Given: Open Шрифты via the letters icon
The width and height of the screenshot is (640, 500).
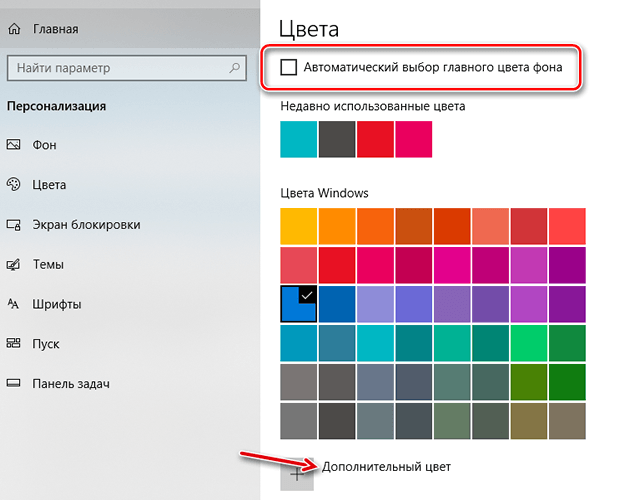Looking at the screenshot, I should (x=13, y=304).
